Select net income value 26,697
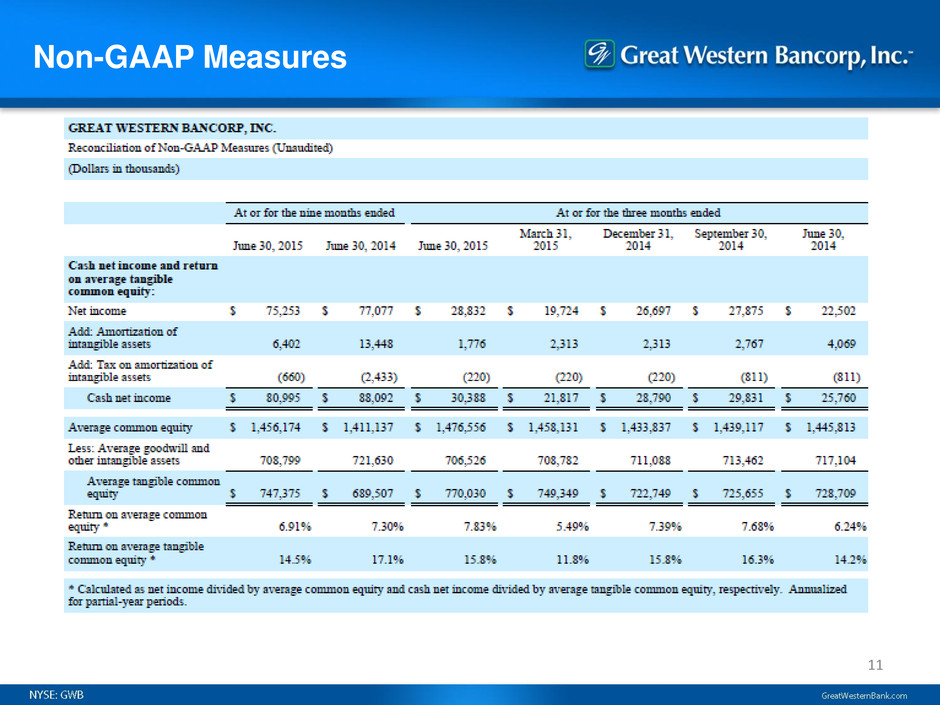The height and width of the screenshot is (705, 940). tap(653, 311)
